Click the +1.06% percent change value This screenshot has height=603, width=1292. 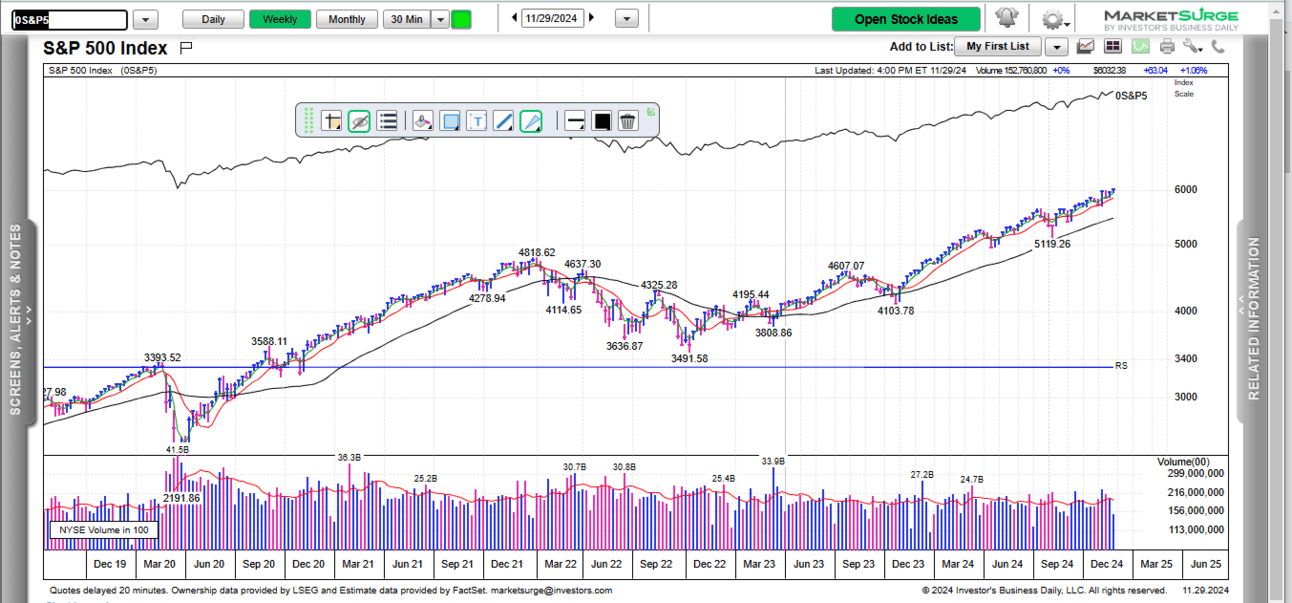coord(1195,71)
